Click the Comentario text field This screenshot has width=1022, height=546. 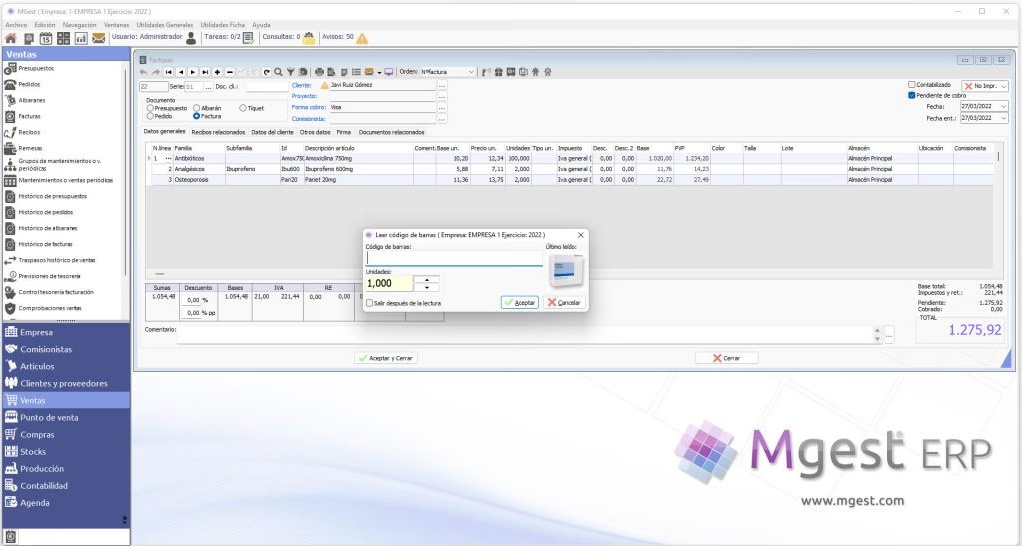(525, 335)
